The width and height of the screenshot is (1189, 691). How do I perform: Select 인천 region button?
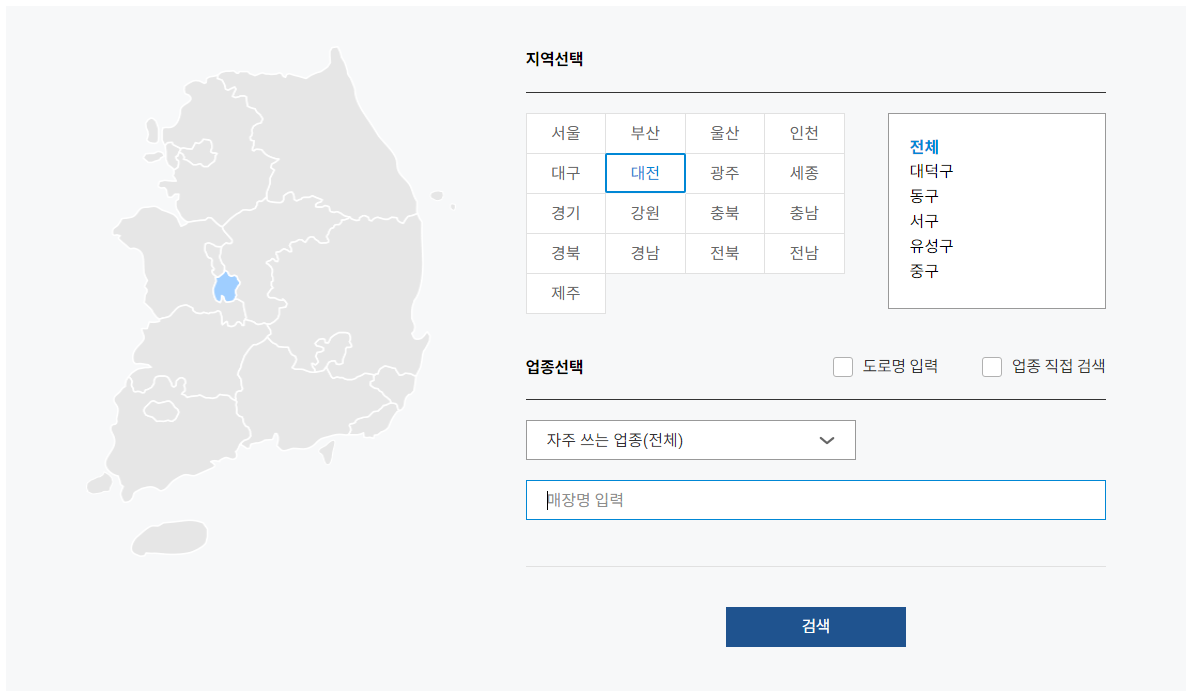(805, 133)
